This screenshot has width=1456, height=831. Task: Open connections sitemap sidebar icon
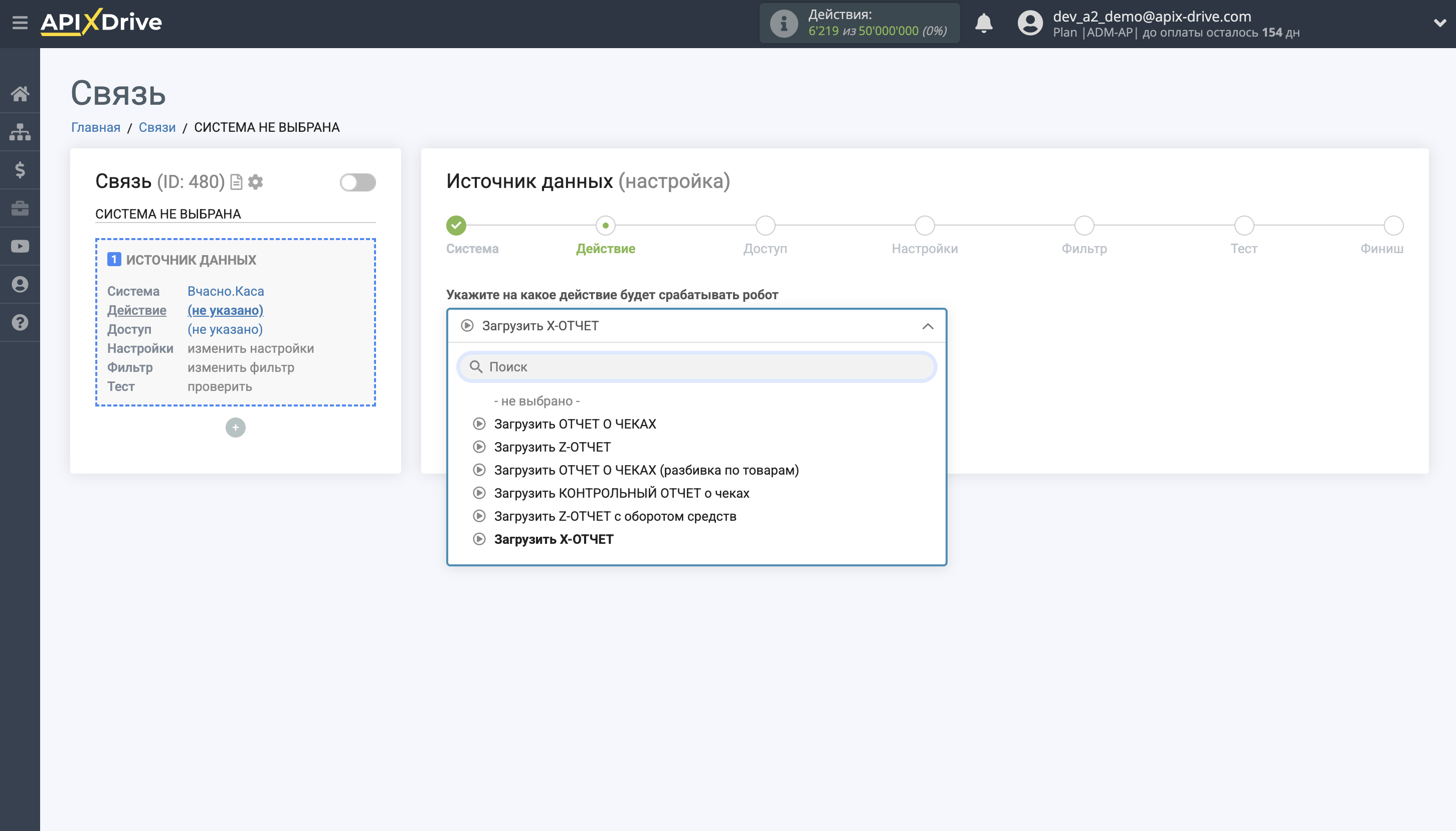20,132
